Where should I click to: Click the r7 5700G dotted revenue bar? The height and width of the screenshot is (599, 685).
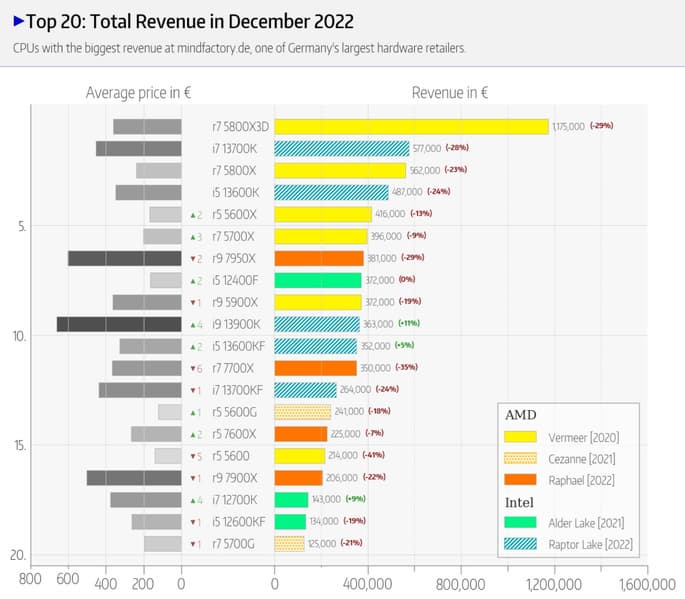[x=289, y=544]
